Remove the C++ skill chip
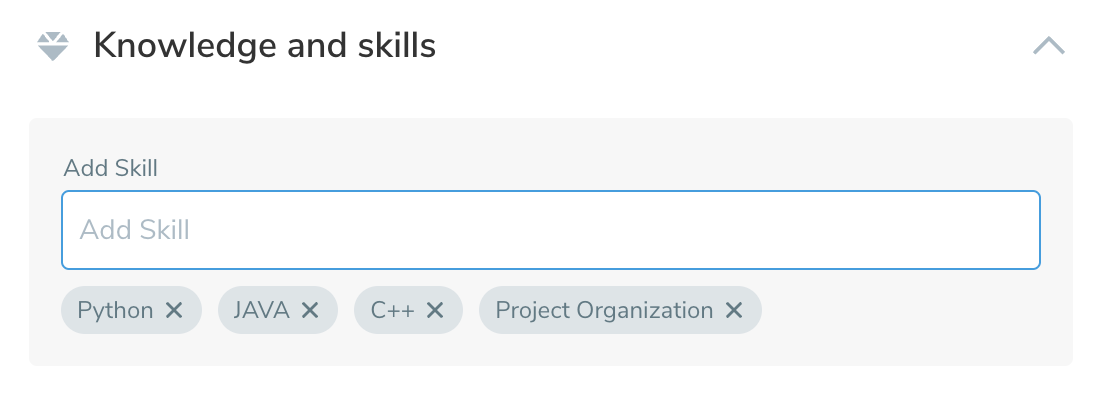The image size is (1096, 402). tap(435, 310)
